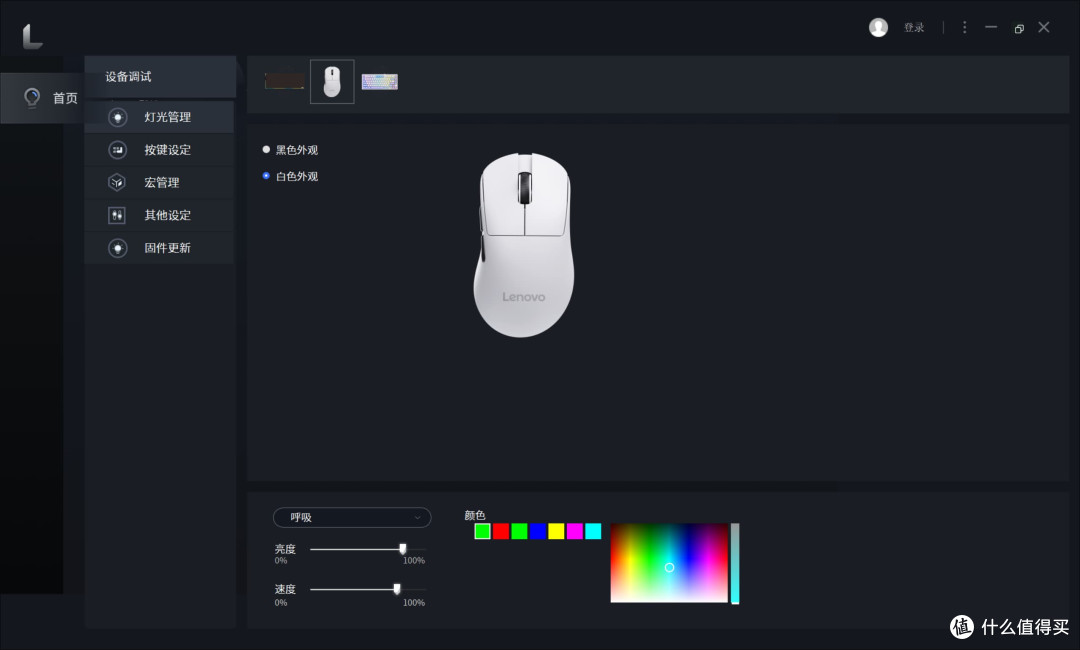Select the mousepad device thumbnail
The image size is (1080, 650).
[x=284, y=81]
